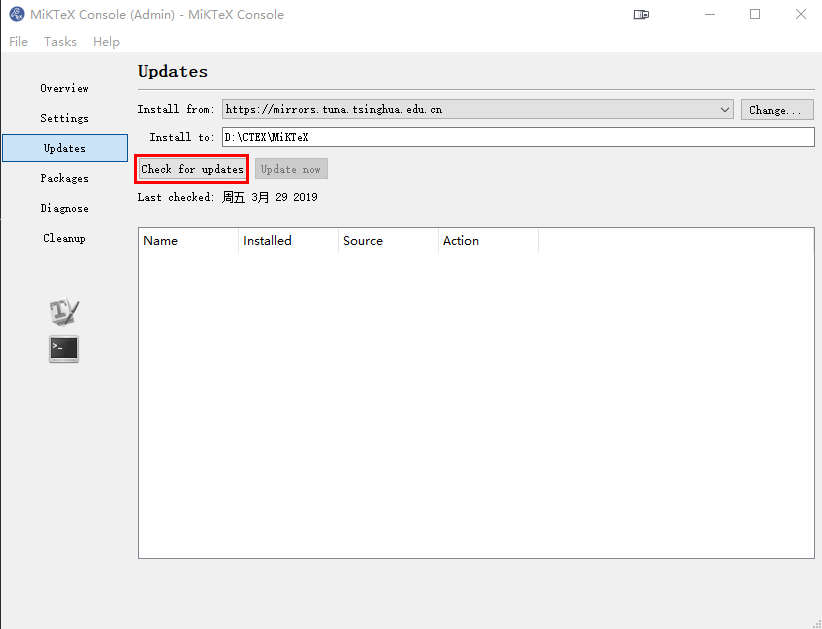Open the Tasks menu
This screenshot has height=629, width=822.
[60, 41]
